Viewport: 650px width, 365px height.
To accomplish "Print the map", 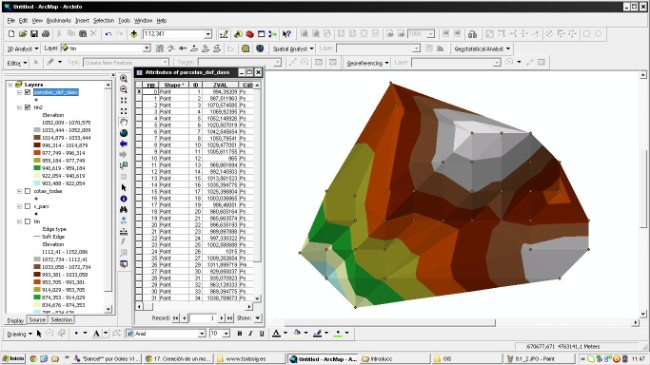I will coord(46,34).
